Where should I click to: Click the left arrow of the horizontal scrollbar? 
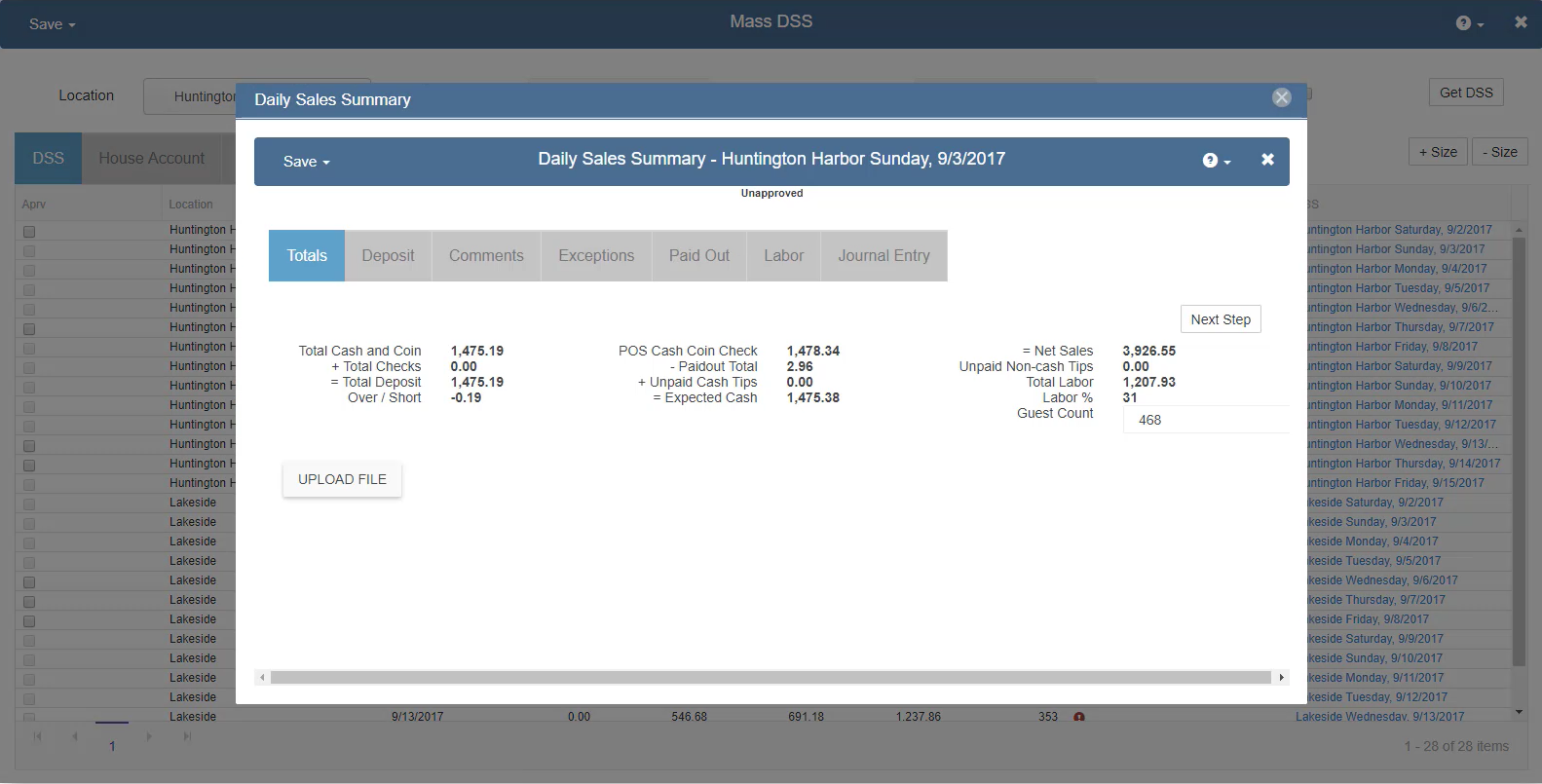(262, 677)
